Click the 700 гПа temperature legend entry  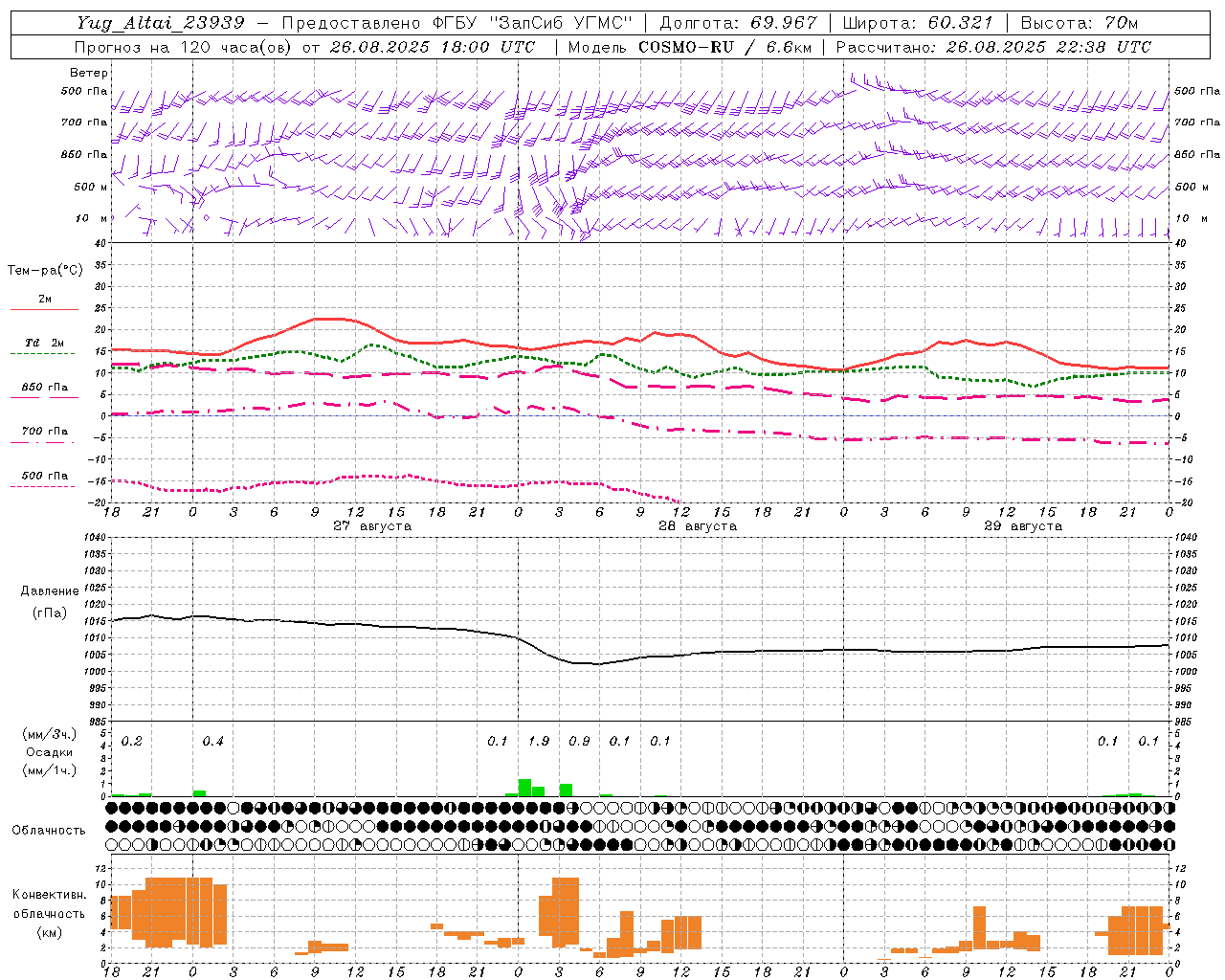point(44,435)
